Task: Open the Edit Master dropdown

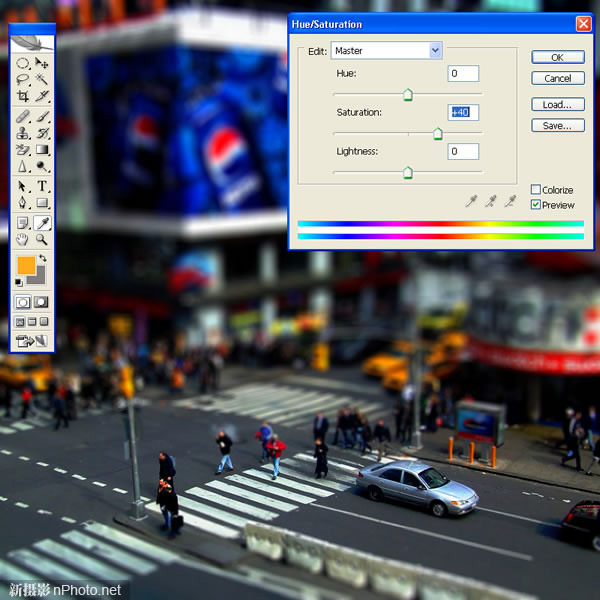Action: (435, 50)
